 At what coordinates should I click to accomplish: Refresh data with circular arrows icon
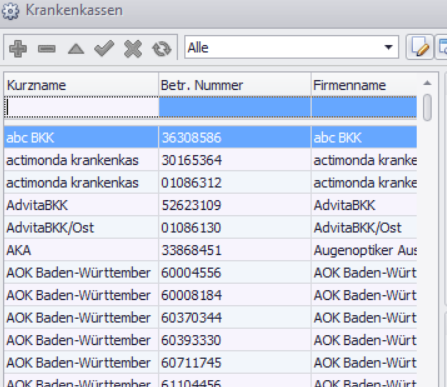point(162,49)
